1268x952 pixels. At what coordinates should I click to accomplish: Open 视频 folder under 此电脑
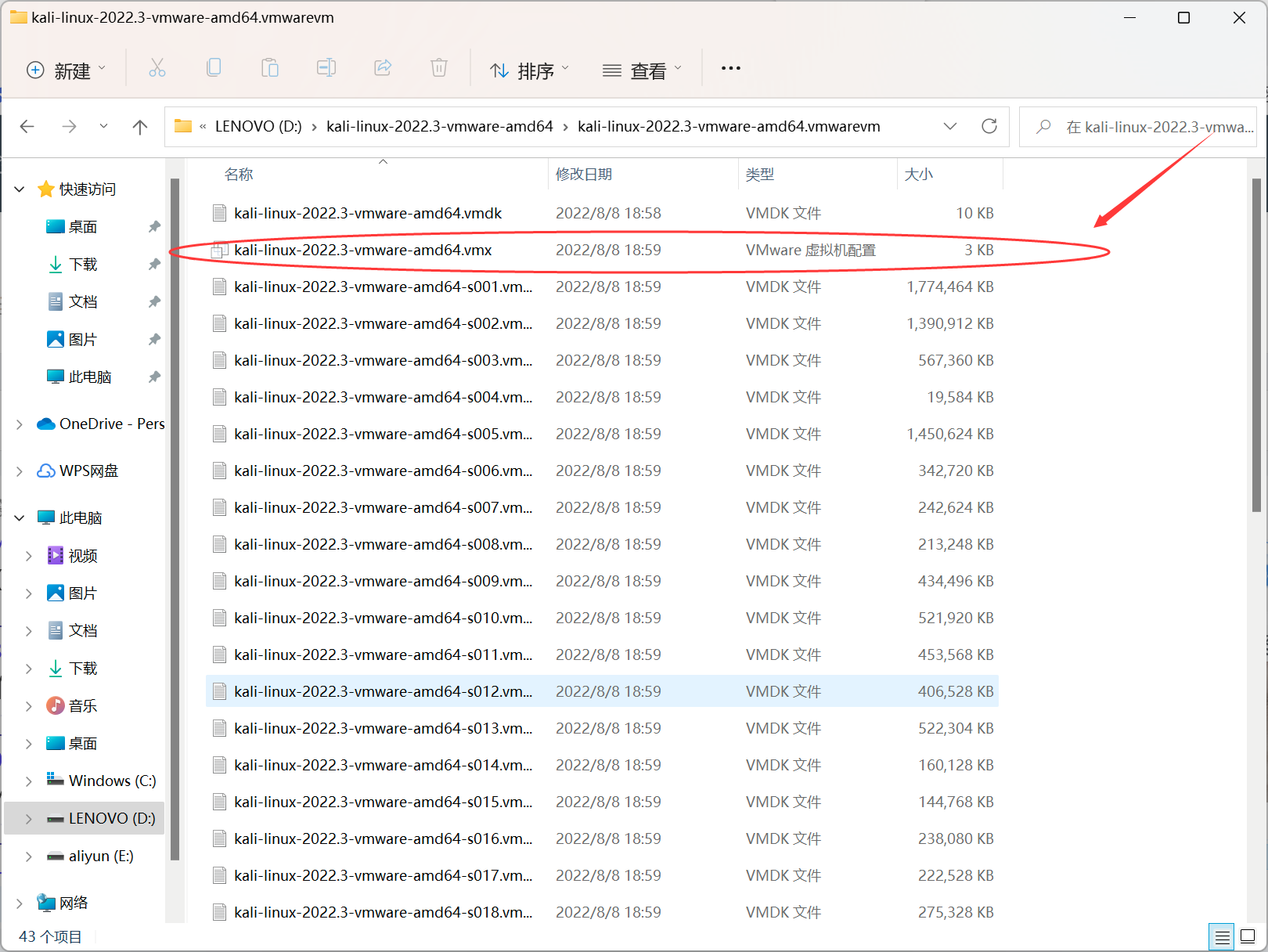coord(83,556)
